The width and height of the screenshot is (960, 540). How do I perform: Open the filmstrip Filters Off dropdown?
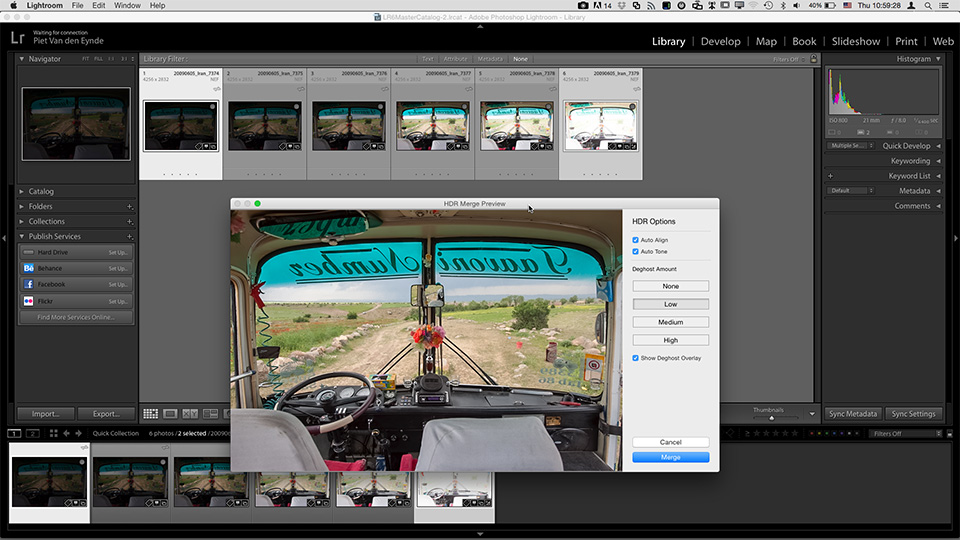[906, 433]
